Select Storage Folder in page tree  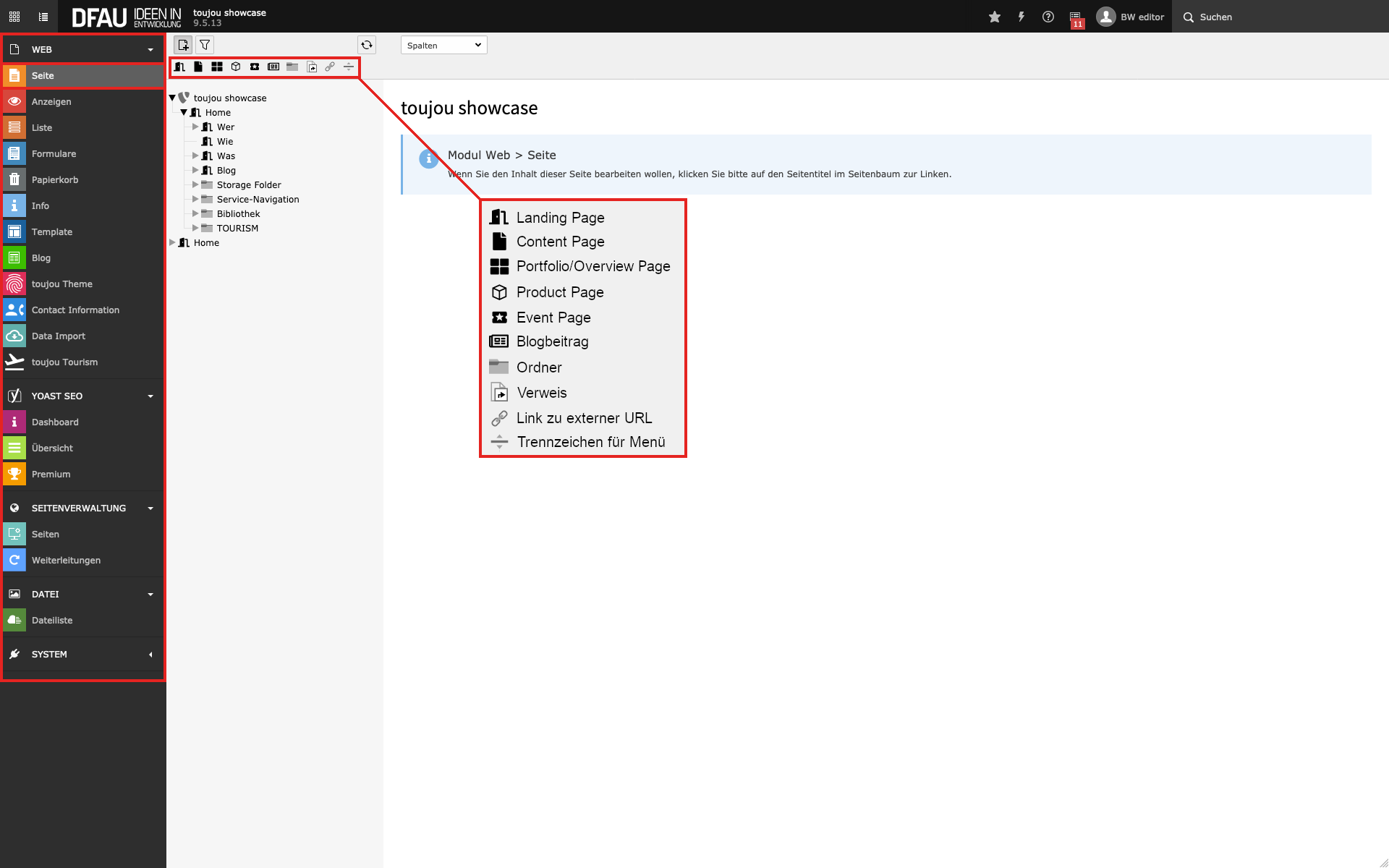pos(249,185)
